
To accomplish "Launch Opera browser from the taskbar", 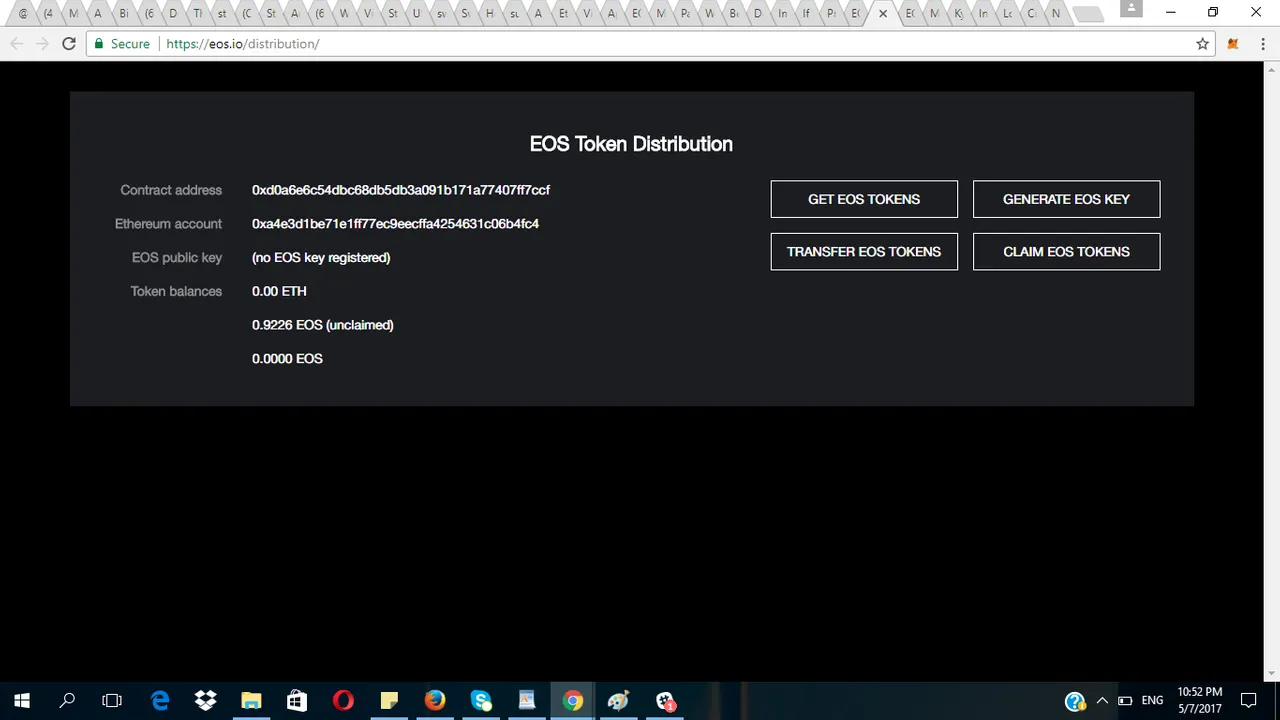I will (x=343, y=701).
